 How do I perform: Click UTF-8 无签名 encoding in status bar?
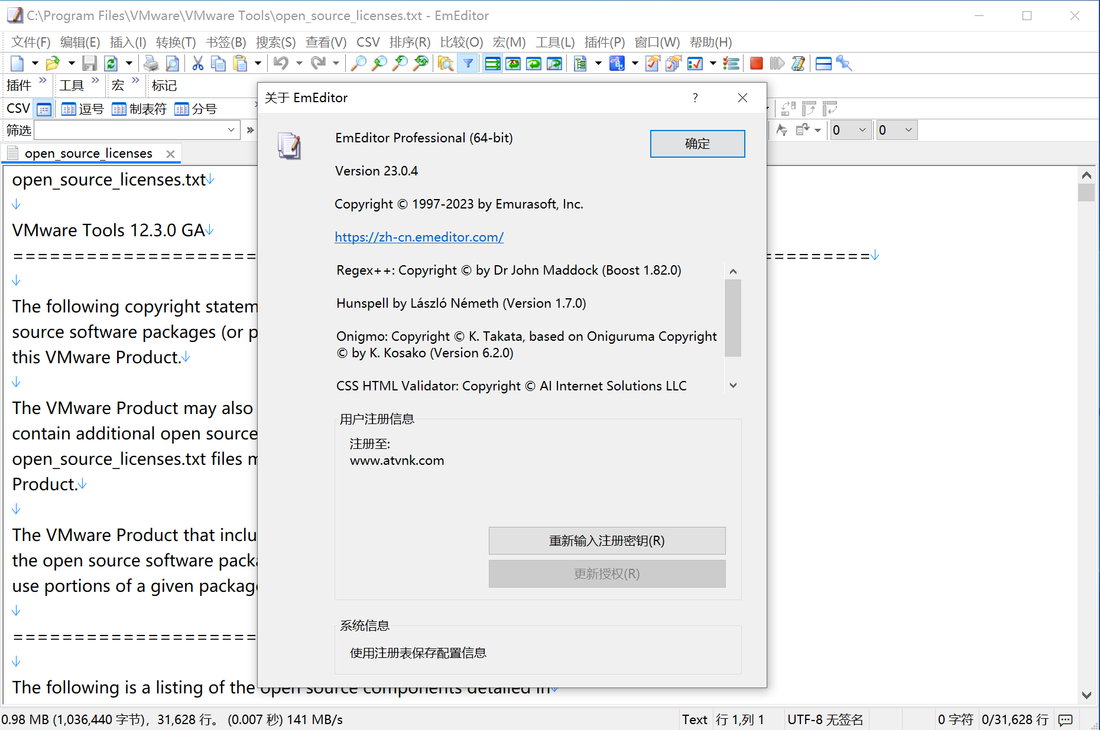click(x=825, y=719)
